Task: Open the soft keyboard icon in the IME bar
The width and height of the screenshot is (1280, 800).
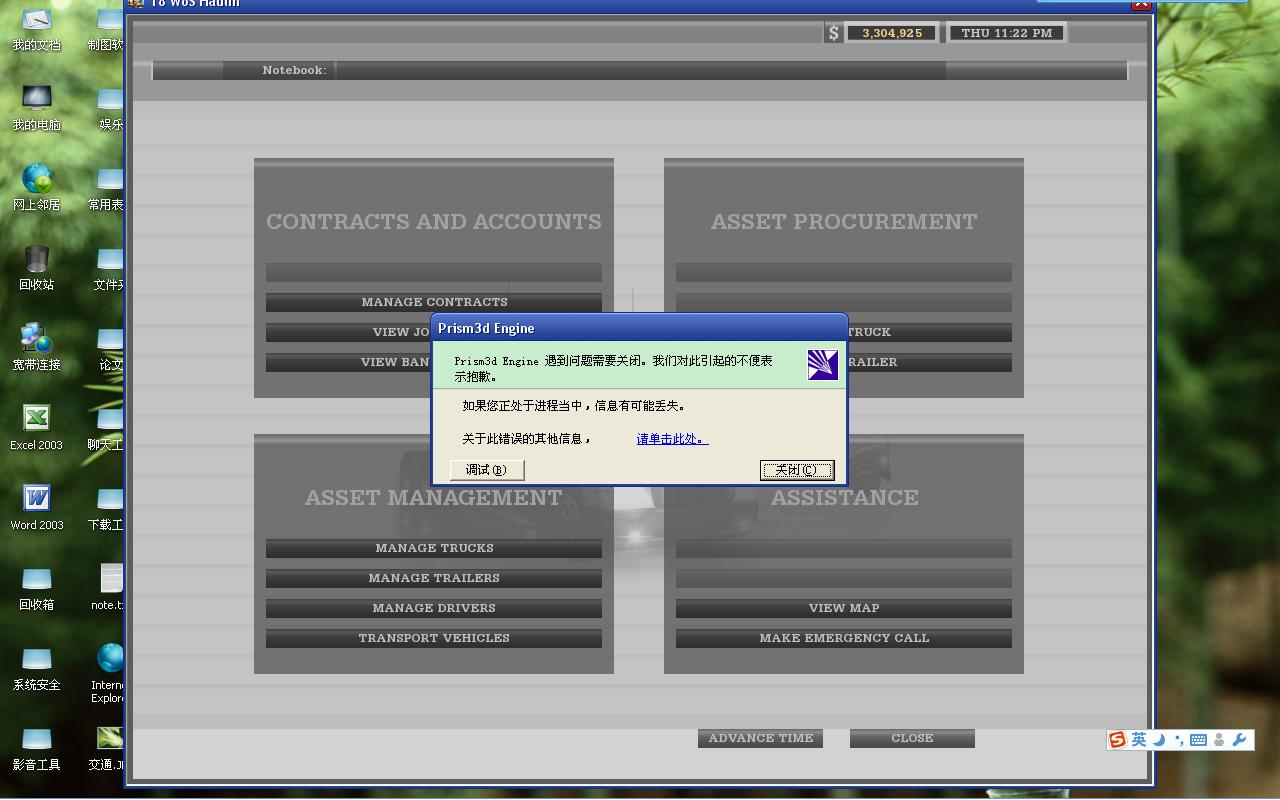Action: click(1198, 740)
